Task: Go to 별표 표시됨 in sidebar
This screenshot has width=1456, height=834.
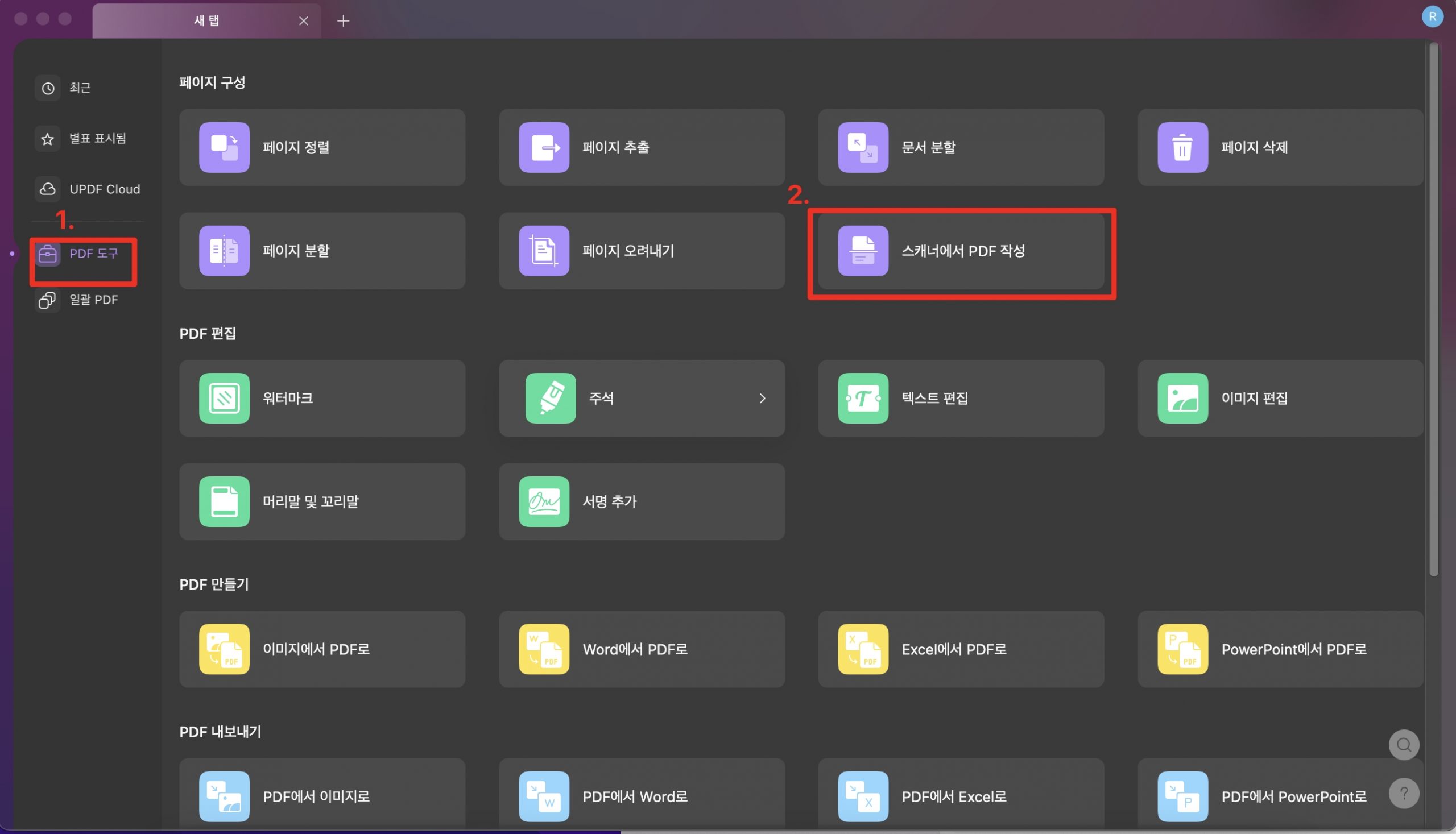Action: coord(86,139)
